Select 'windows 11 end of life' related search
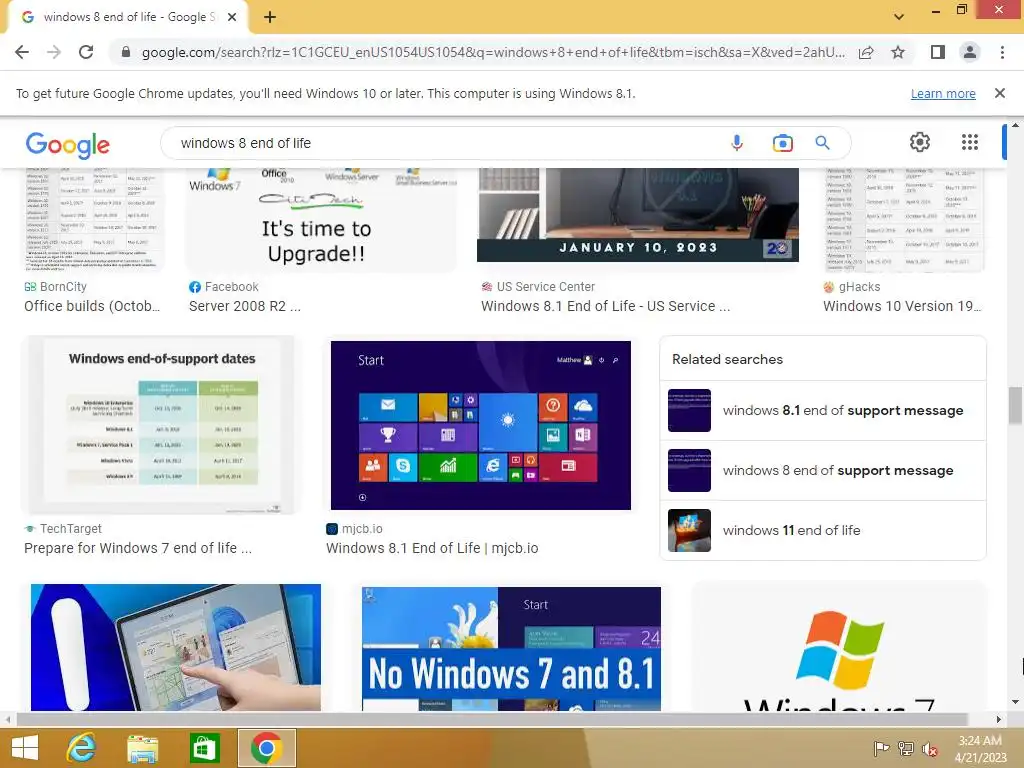 click(823, 530)
